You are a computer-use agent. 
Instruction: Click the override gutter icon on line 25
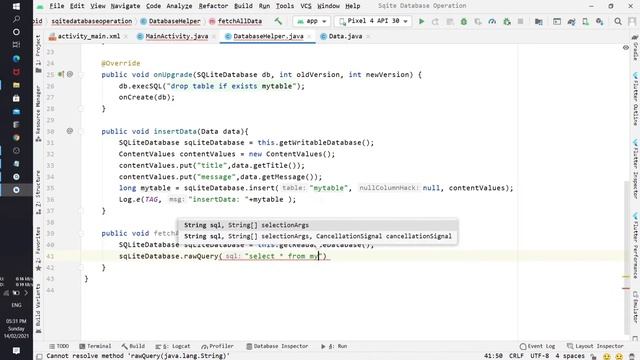tap(61, 74)
